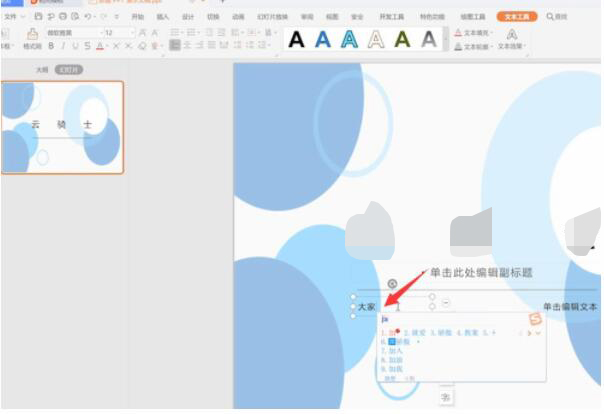Open the 文本轮廓 dropdown
This screenshot has height=414, width=604.
pyautogui.click(x=474, y=47)
